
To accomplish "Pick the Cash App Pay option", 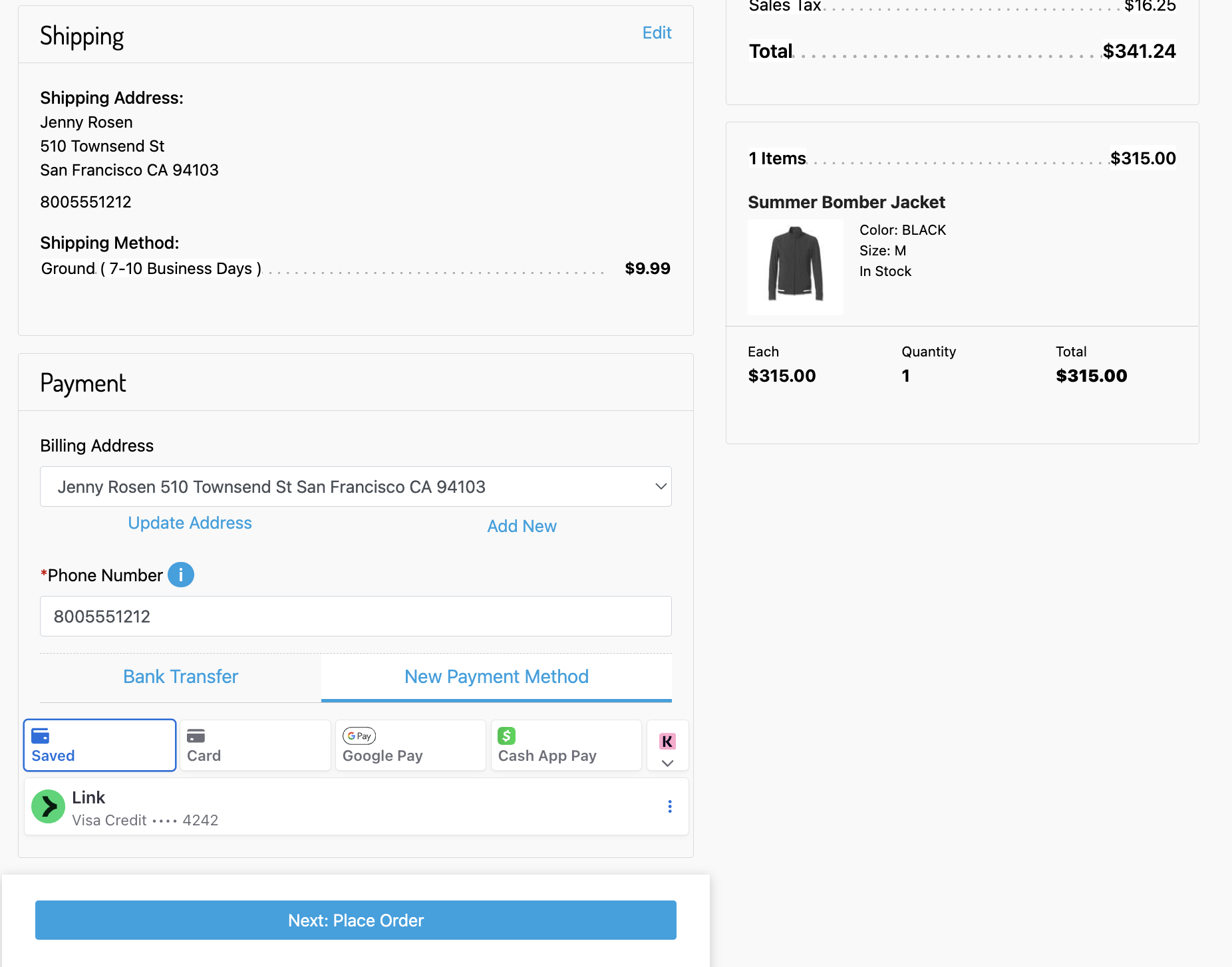I will click(x=565, y=745).
